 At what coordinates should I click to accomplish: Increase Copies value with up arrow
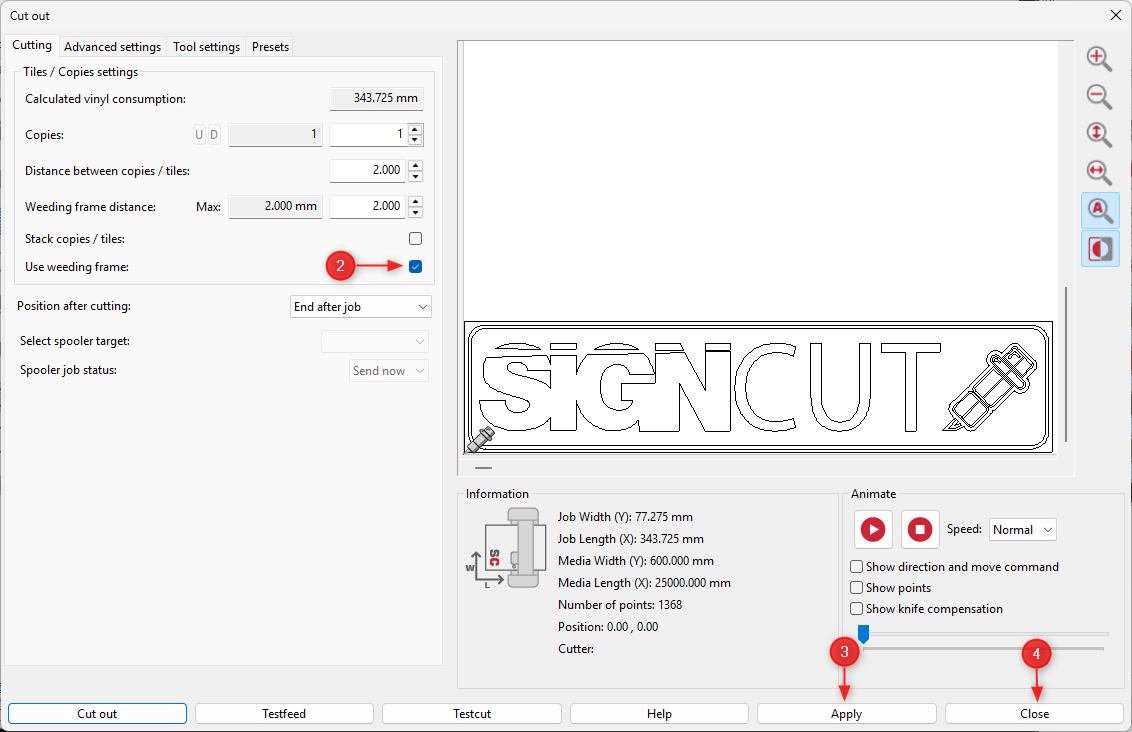click(x=415, y=129)
